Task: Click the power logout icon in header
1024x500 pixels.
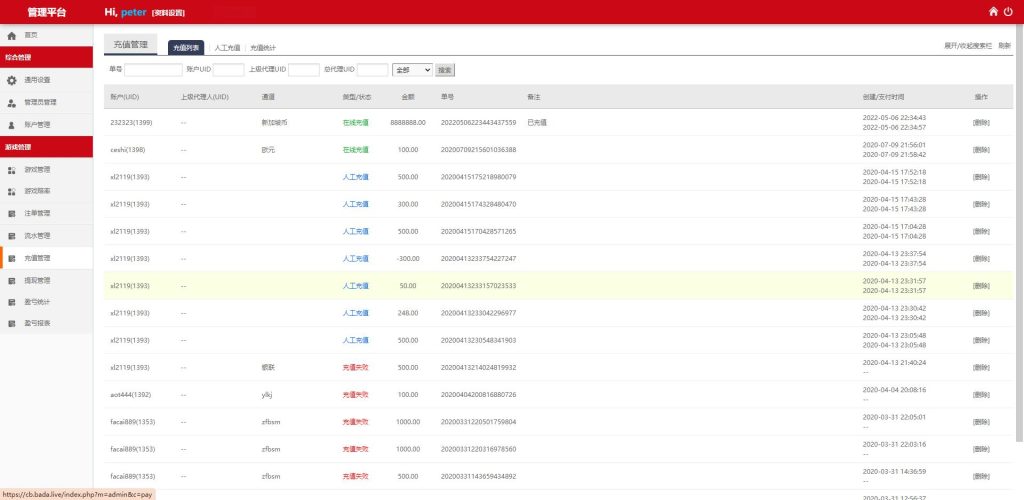Action: [1008, 12]
